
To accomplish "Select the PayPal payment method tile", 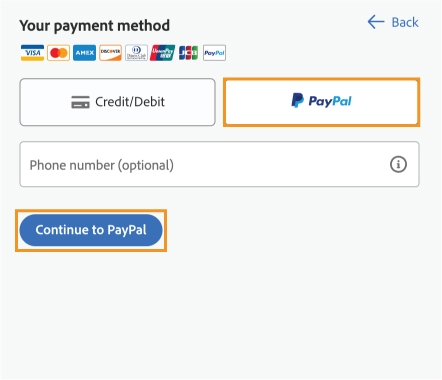I will tap(321, 102).
